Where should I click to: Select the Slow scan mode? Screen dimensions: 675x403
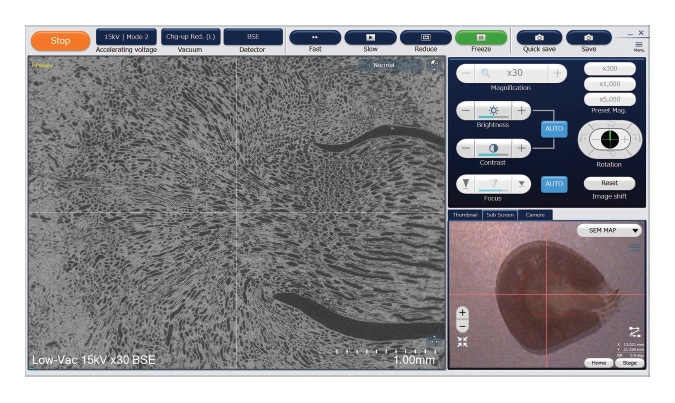click(x=370, y=37)
